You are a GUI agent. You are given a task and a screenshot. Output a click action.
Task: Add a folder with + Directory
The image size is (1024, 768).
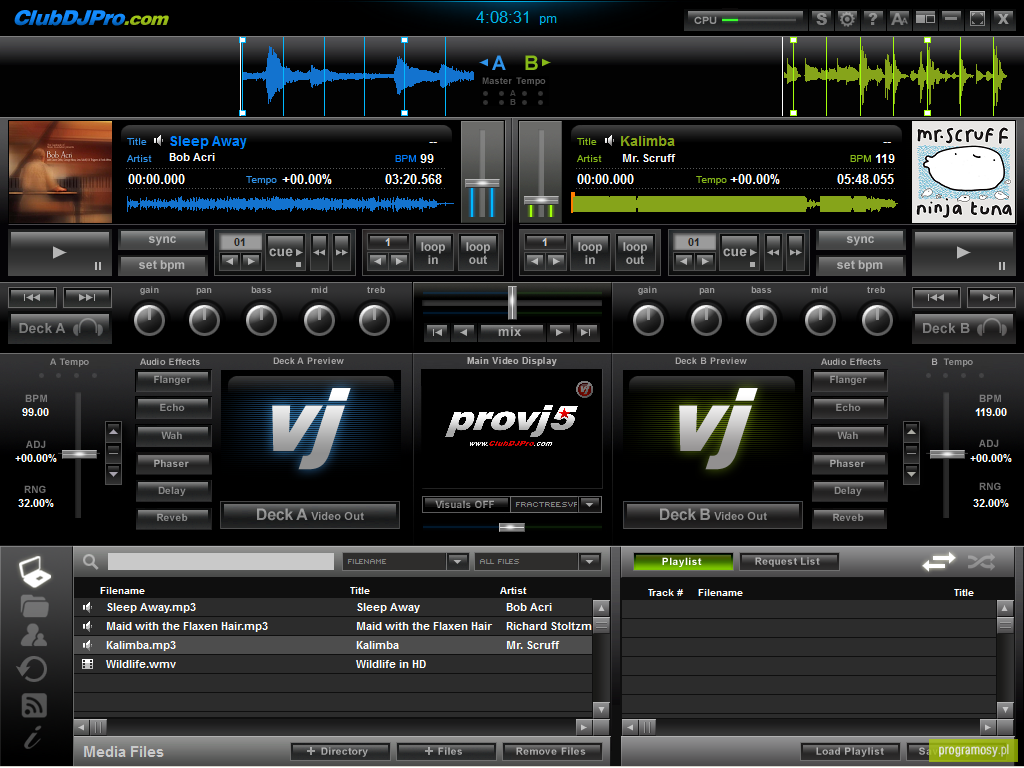(340, 752)
